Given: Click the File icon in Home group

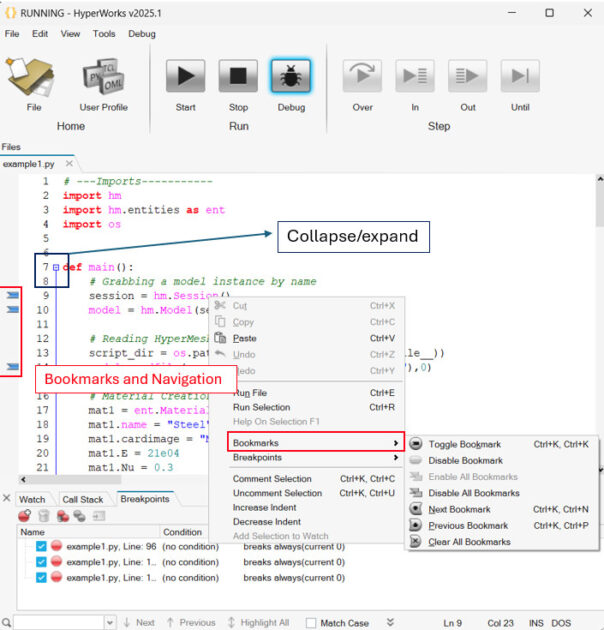Looking at the screenshot, I should 32,76.
